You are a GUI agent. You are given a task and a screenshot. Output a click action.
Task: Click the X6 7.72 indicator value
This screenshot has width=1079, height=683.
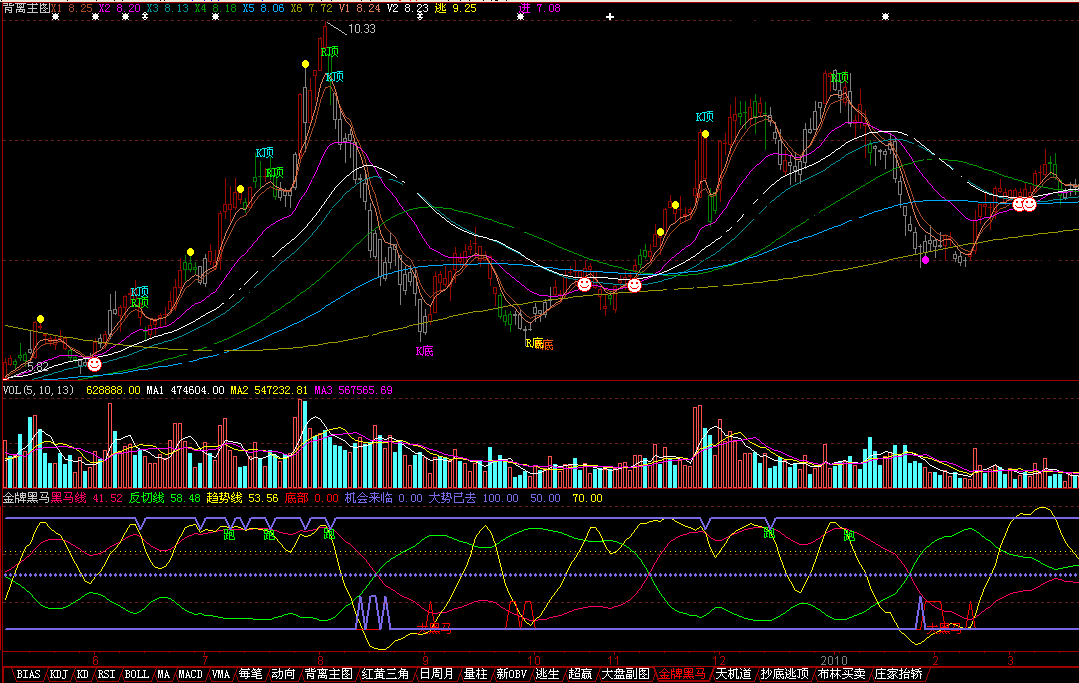tap(312, 8)
